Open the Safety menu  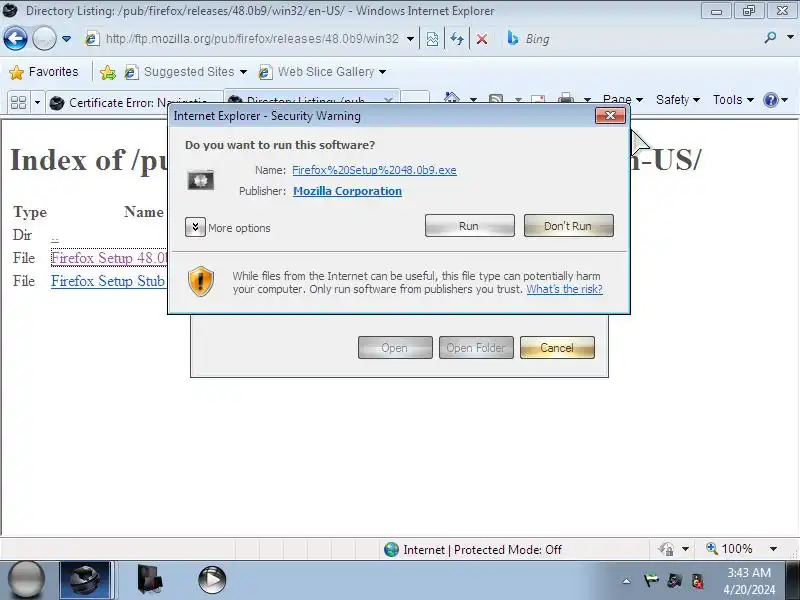[x=677, y=99]
